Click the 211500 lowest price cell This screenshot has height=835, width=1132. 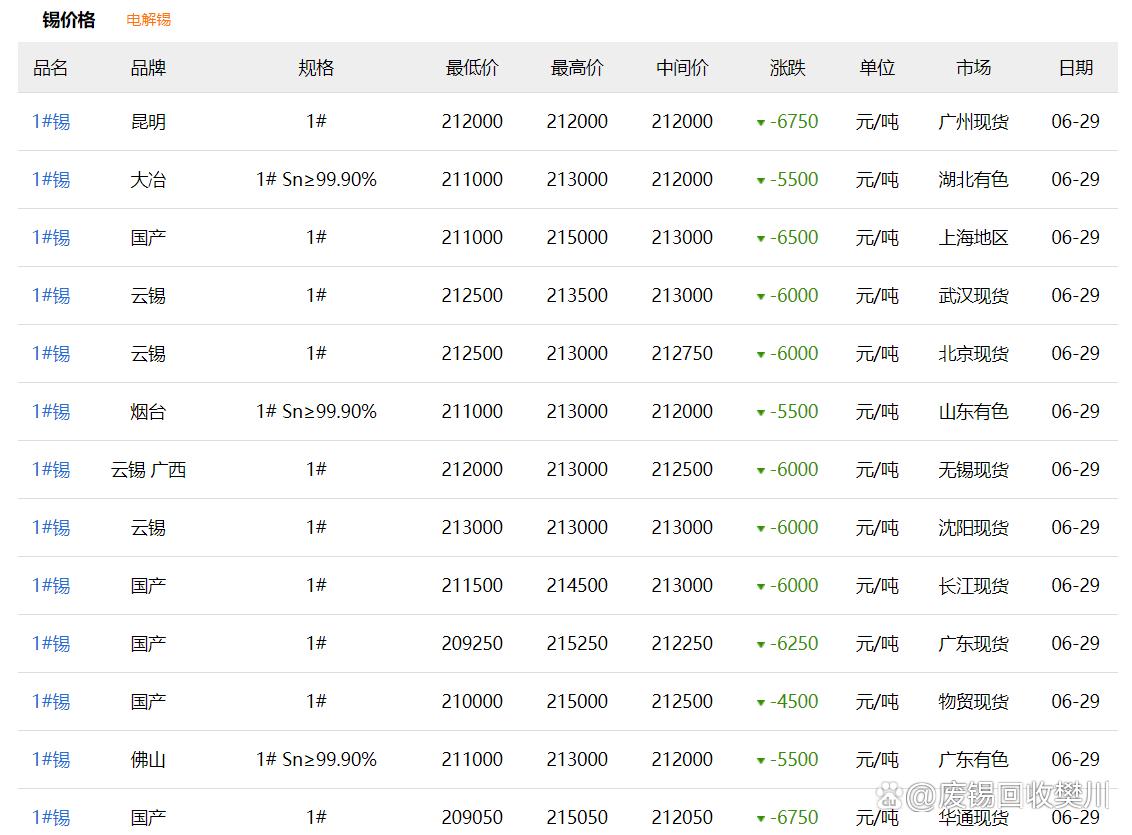tap(472, 585)
